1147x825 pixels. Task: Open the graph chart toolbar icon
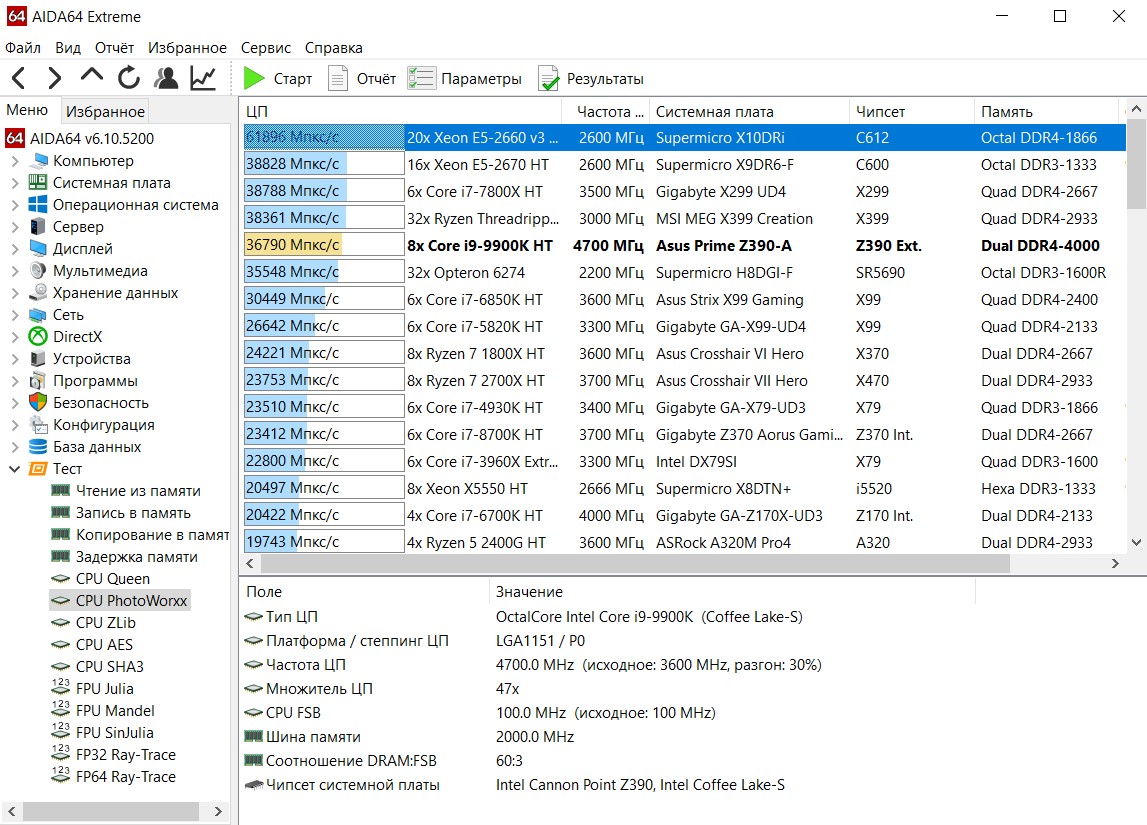point(203,78)
